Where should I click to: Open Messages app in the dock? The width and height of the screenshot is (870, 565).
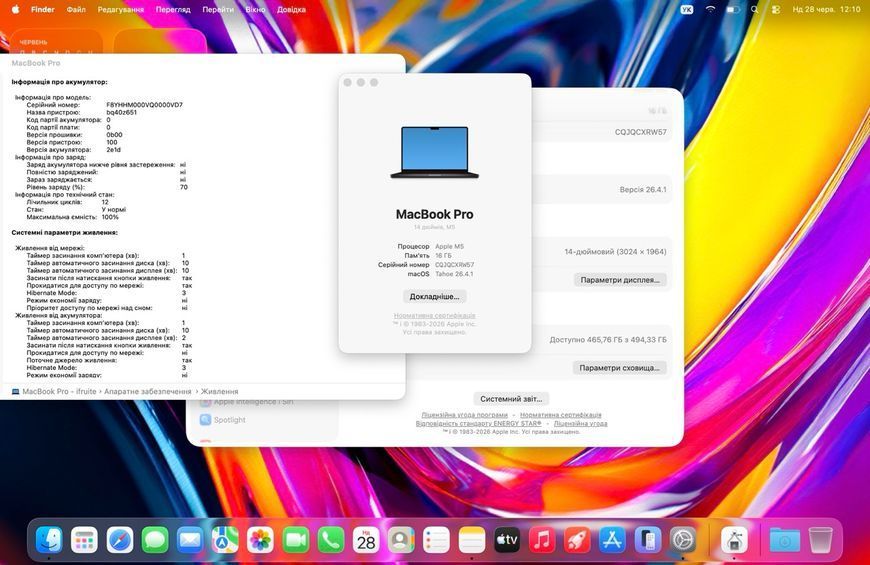click(155, 539)
